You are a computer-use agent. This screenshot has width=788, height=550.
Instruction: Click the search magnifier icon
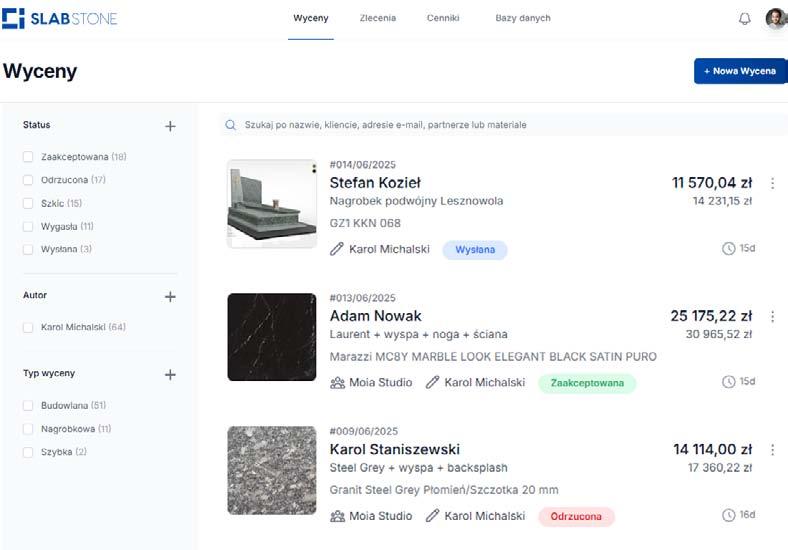click(x=231, y=125)
